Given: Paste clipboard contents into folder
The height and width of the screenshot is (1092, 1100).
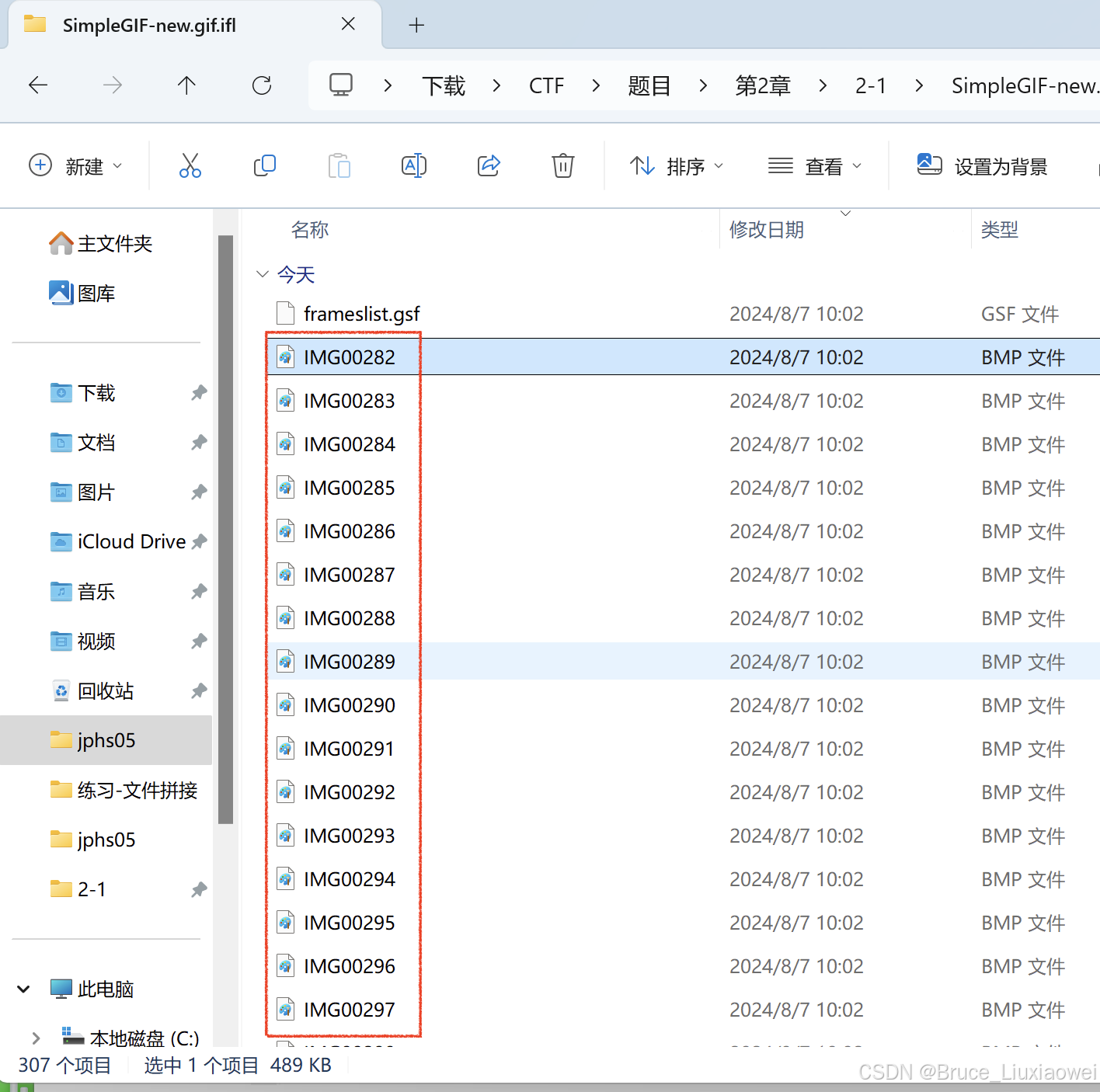Looking at the screenshot, I should [339, 165].
